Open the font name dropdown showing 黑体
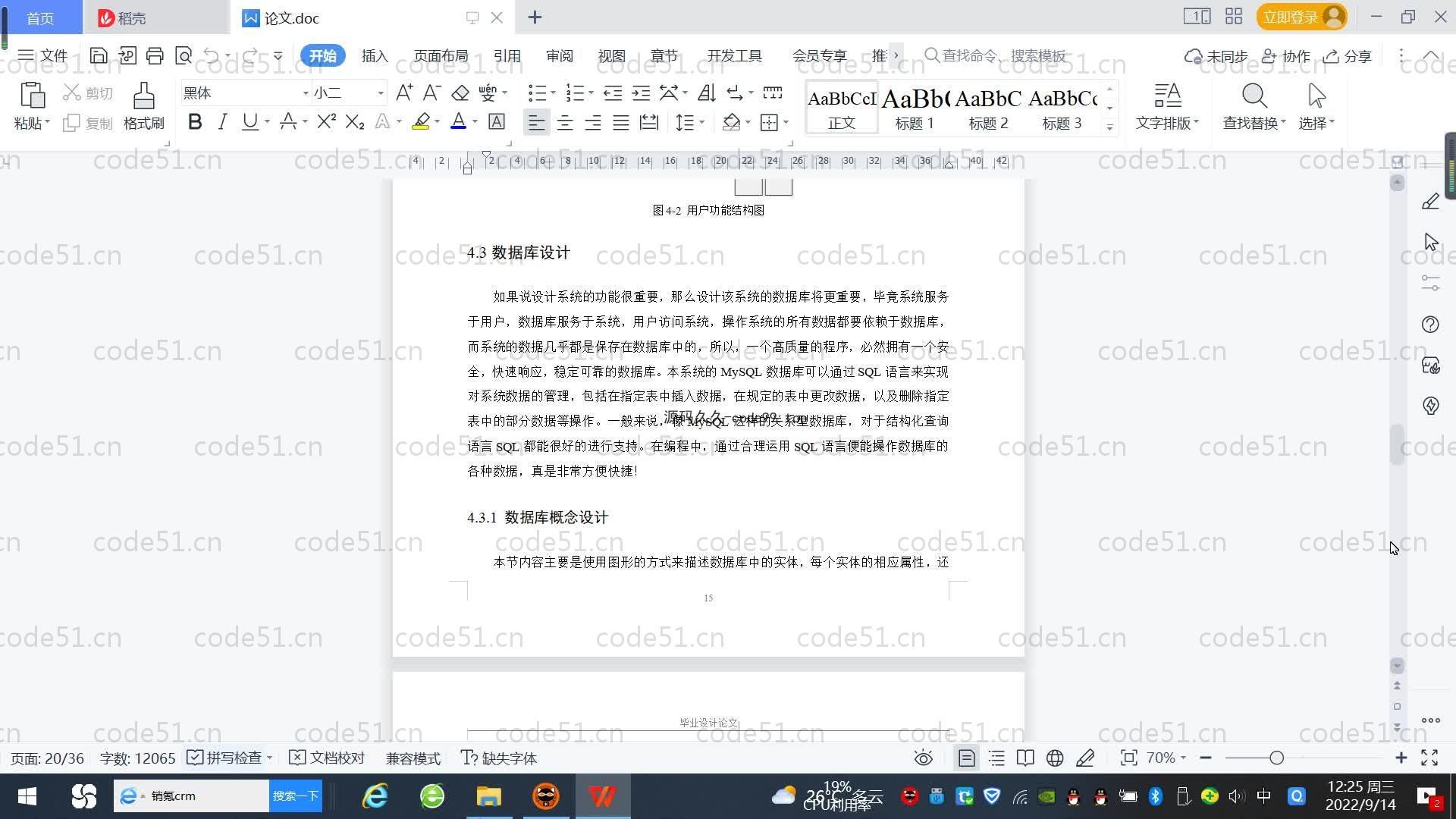Screen dimensions: 1456x819 306,93
